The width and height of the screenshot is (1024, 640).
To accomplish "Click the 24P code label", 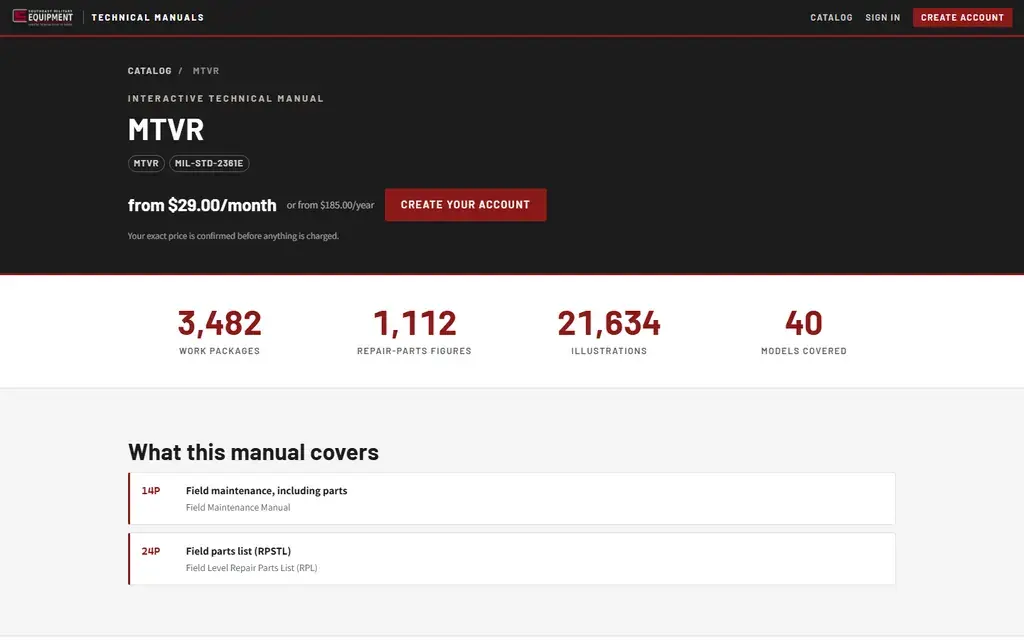I will [151, 551].
